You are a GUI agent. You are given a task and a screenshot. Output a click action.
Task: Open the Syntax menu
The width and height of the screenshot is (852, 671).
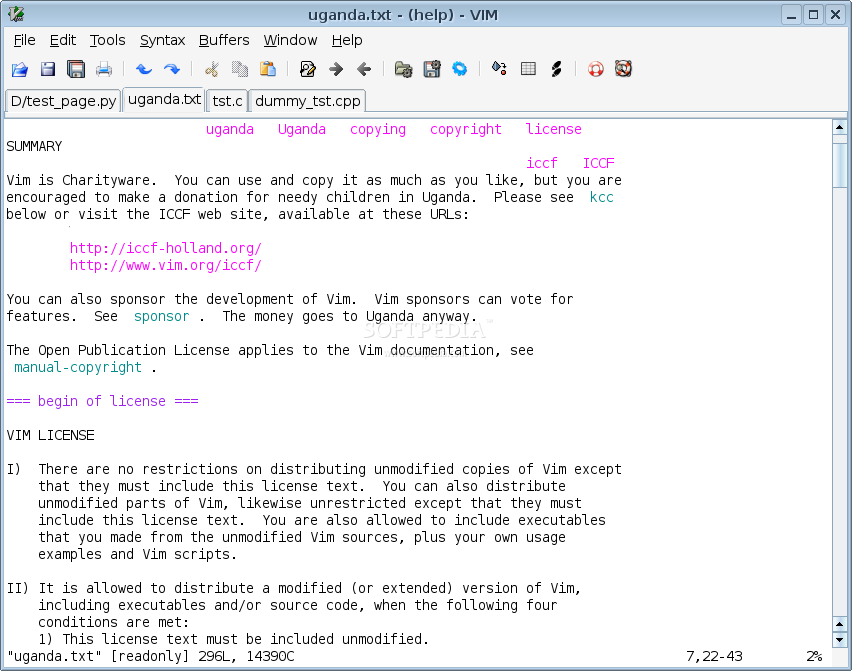coord(162,40)
